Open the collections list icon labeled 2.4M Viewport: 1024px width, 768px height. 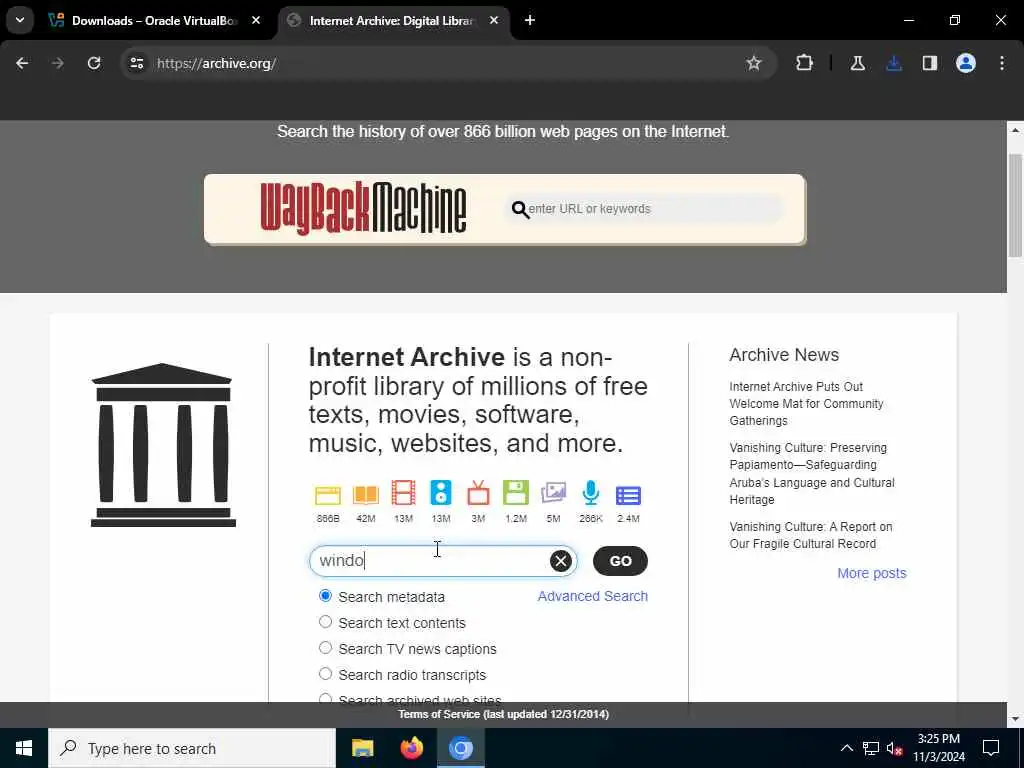point(628,496)
